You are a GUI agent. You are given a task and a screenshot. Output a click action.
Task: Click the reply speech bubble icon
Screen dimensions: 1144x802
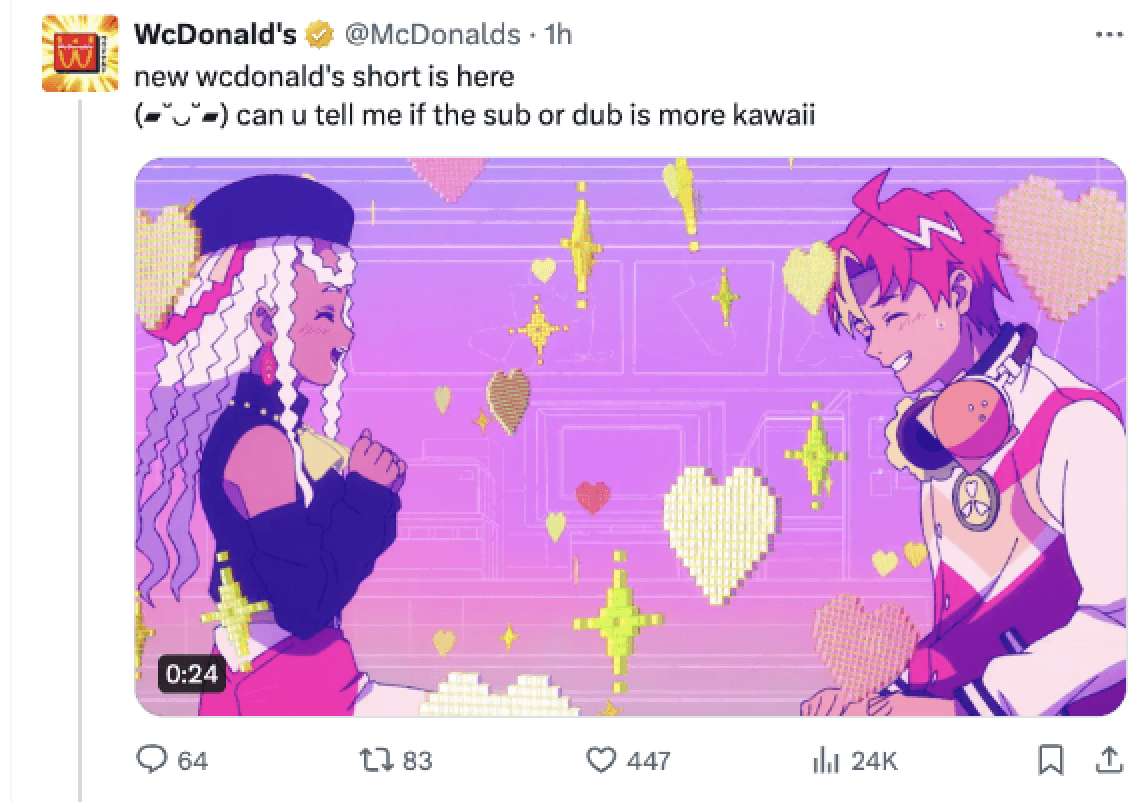[x=152, y=759]
